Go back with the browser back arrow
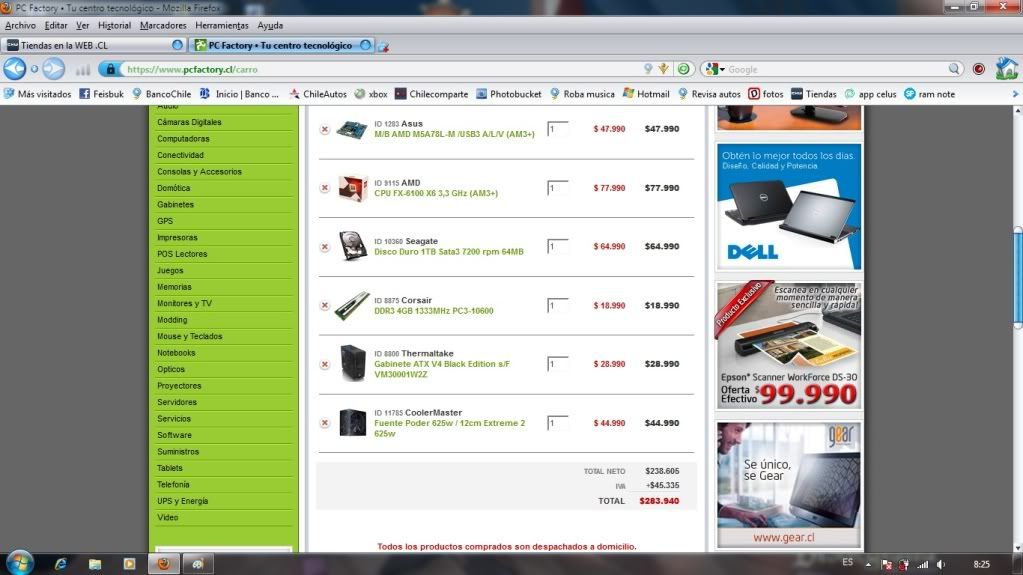This screenshot has height=575, width=1023. tap(14, 69)
